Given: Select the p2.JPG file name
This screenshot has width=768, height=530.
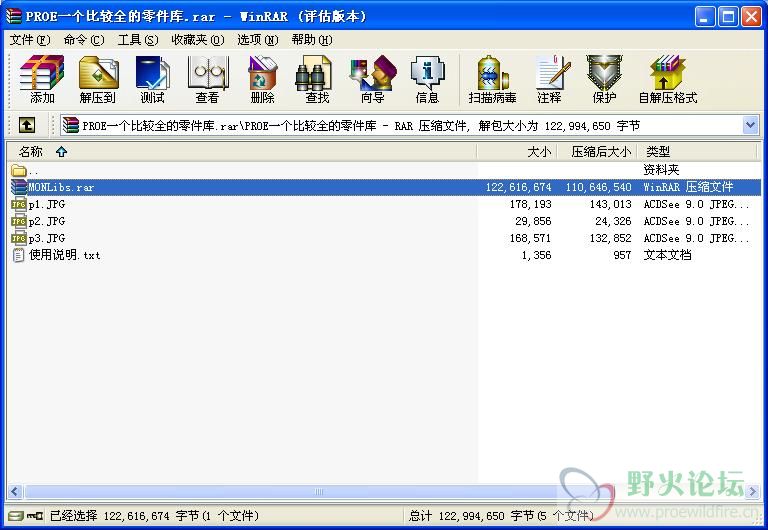Looking at the screenshot, I should 47,221.
